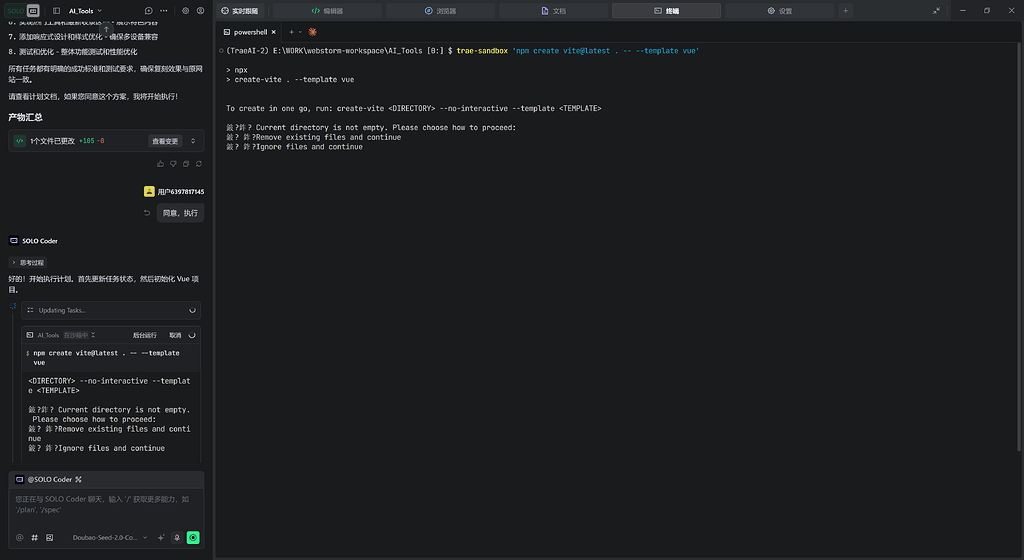Click the npm create vite@latest command text in chat

(x=106, y=358)
